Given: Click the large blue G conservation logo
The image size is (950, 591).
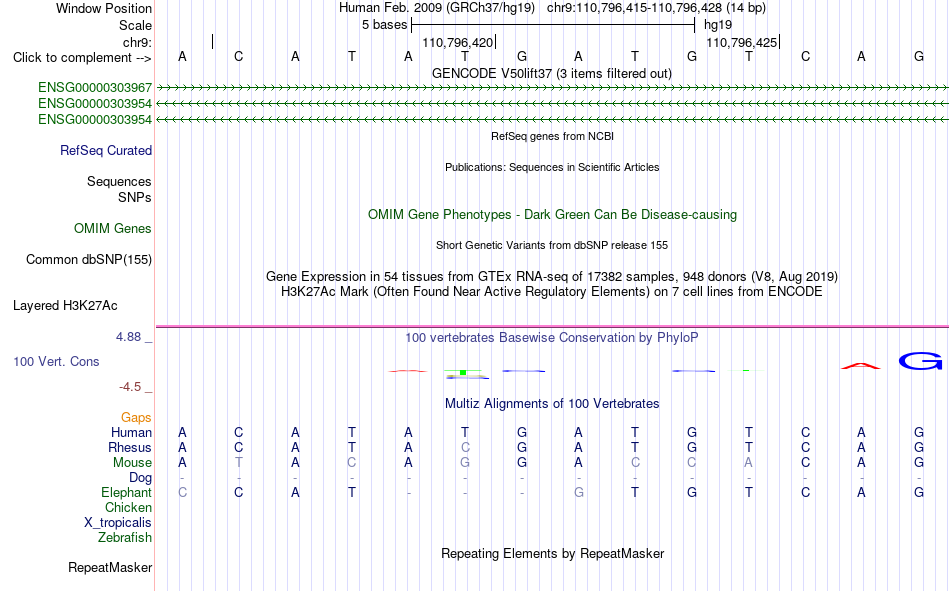Looking at the screenshot, I should [920, 361].
